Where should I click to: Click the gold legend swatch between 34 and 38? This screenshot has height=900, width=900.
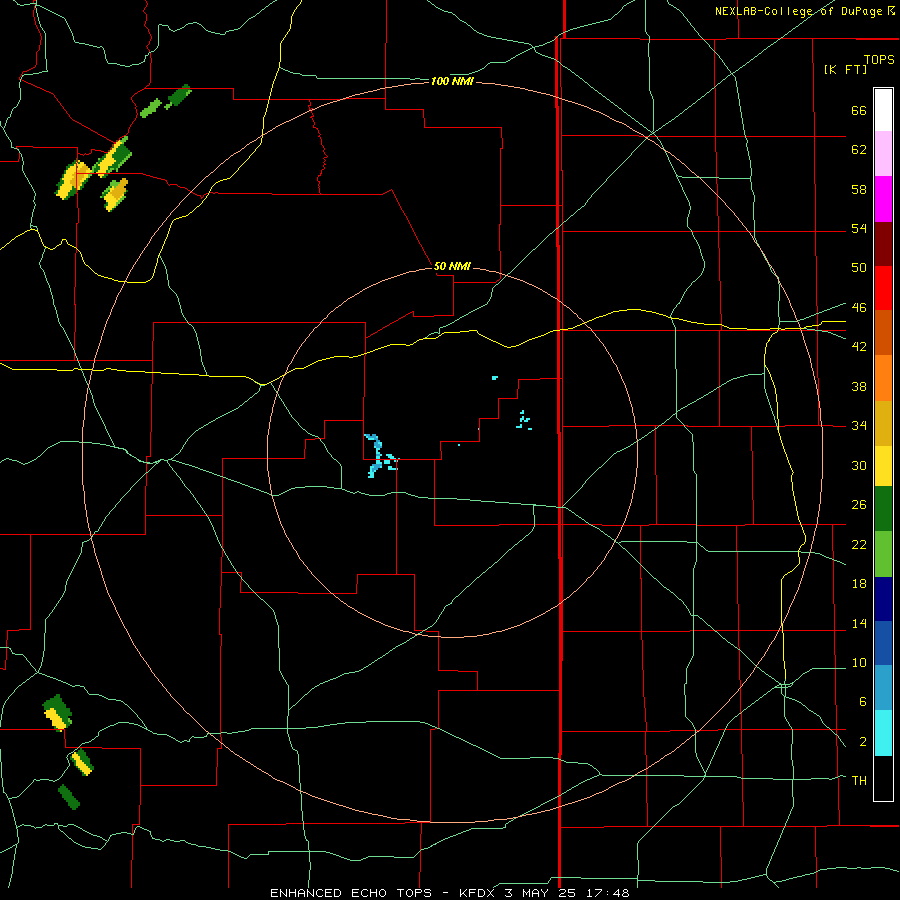883,423
